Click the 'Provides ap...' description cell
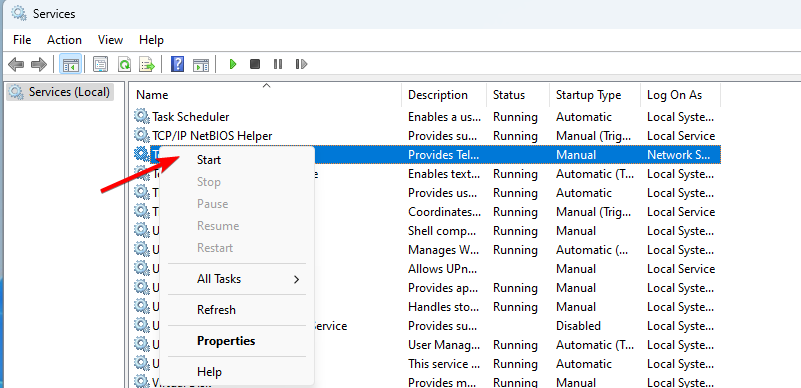This screenshot has height=388, width=801. [x=444, y=288]
